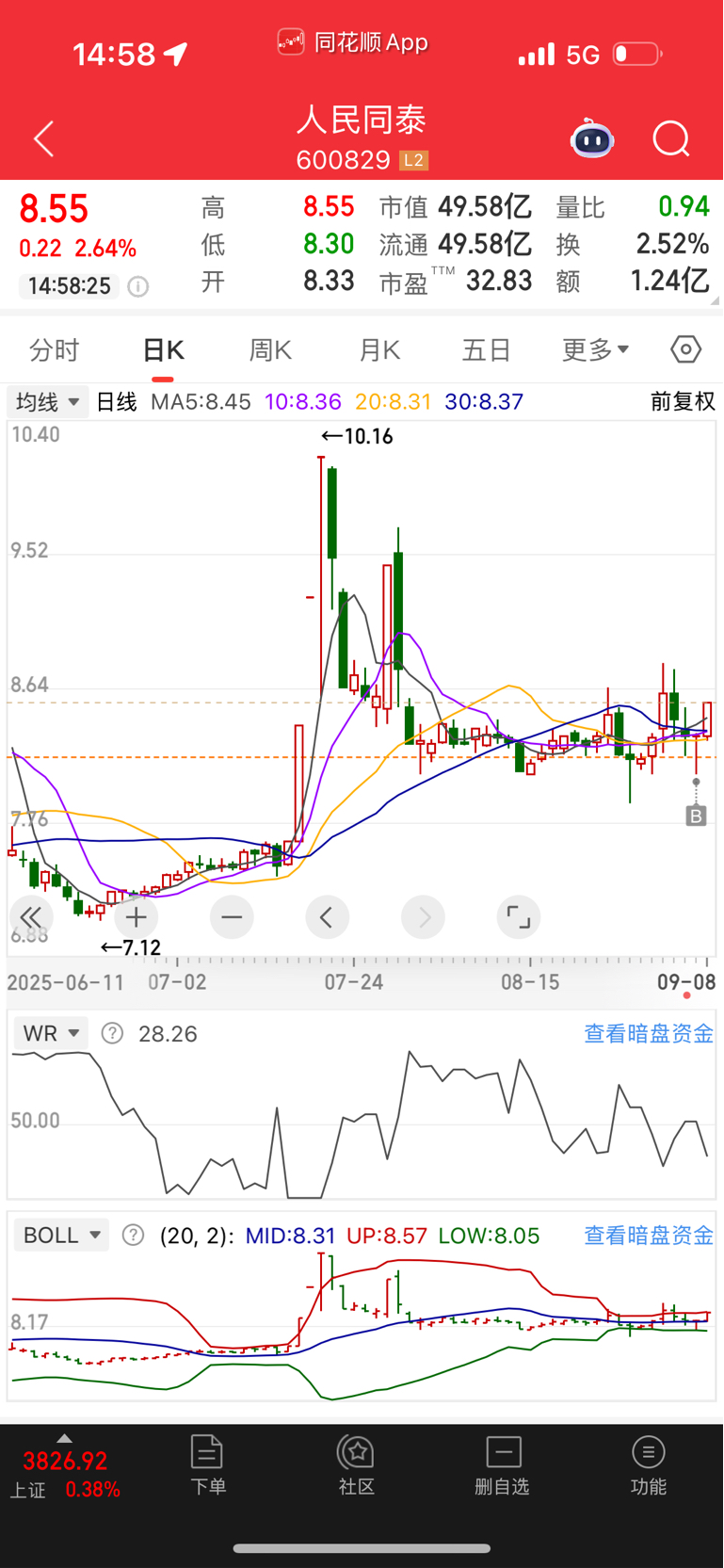Open the 更多 dropdown
The image size is (724, 1568).
coord(596,350)
